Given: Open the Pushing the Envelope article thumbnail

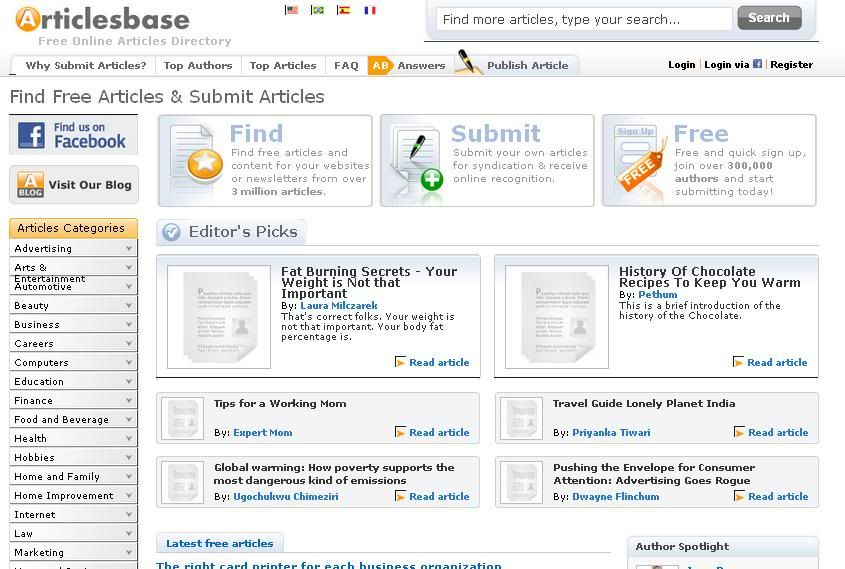Looking at the screenshot, I should pyautogui.click(x=521, y=482).
